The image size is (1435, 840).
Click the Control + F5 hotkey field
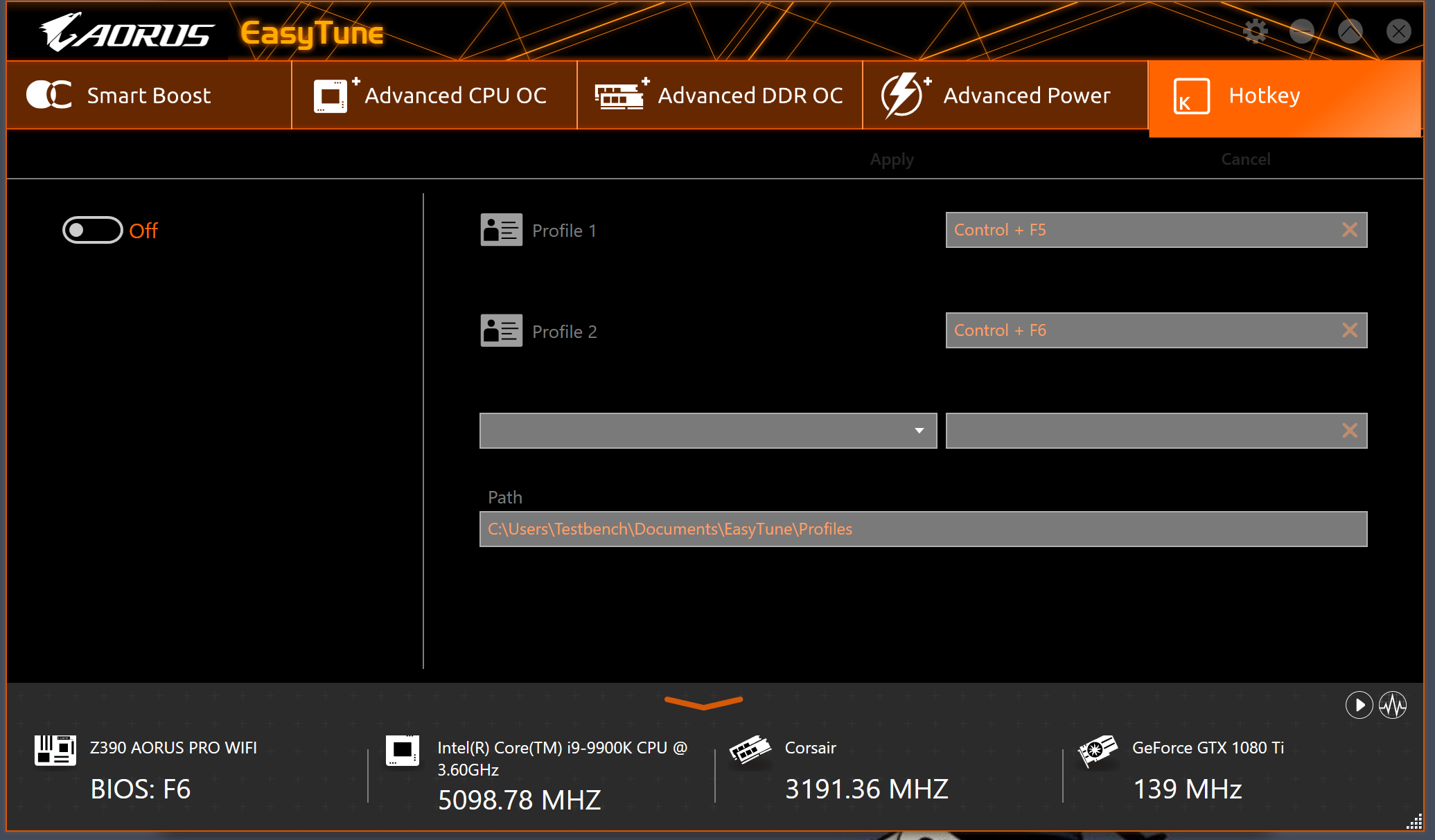coord(1156,230)
